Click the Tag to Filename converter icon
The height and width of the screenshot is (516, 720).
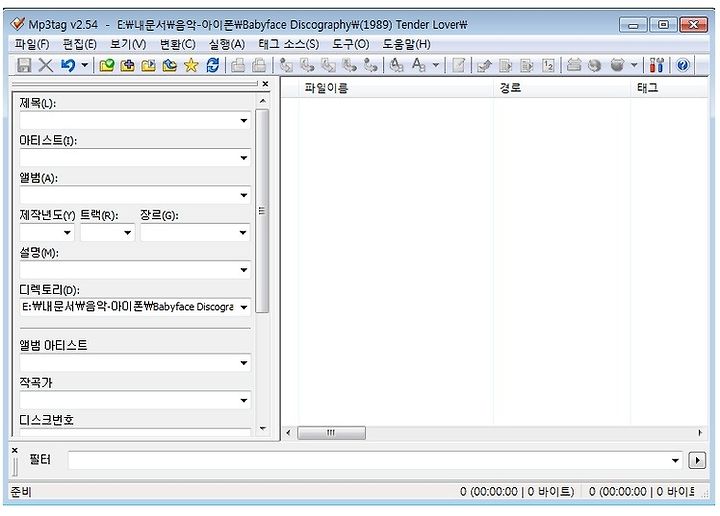[x=286, y=65]
